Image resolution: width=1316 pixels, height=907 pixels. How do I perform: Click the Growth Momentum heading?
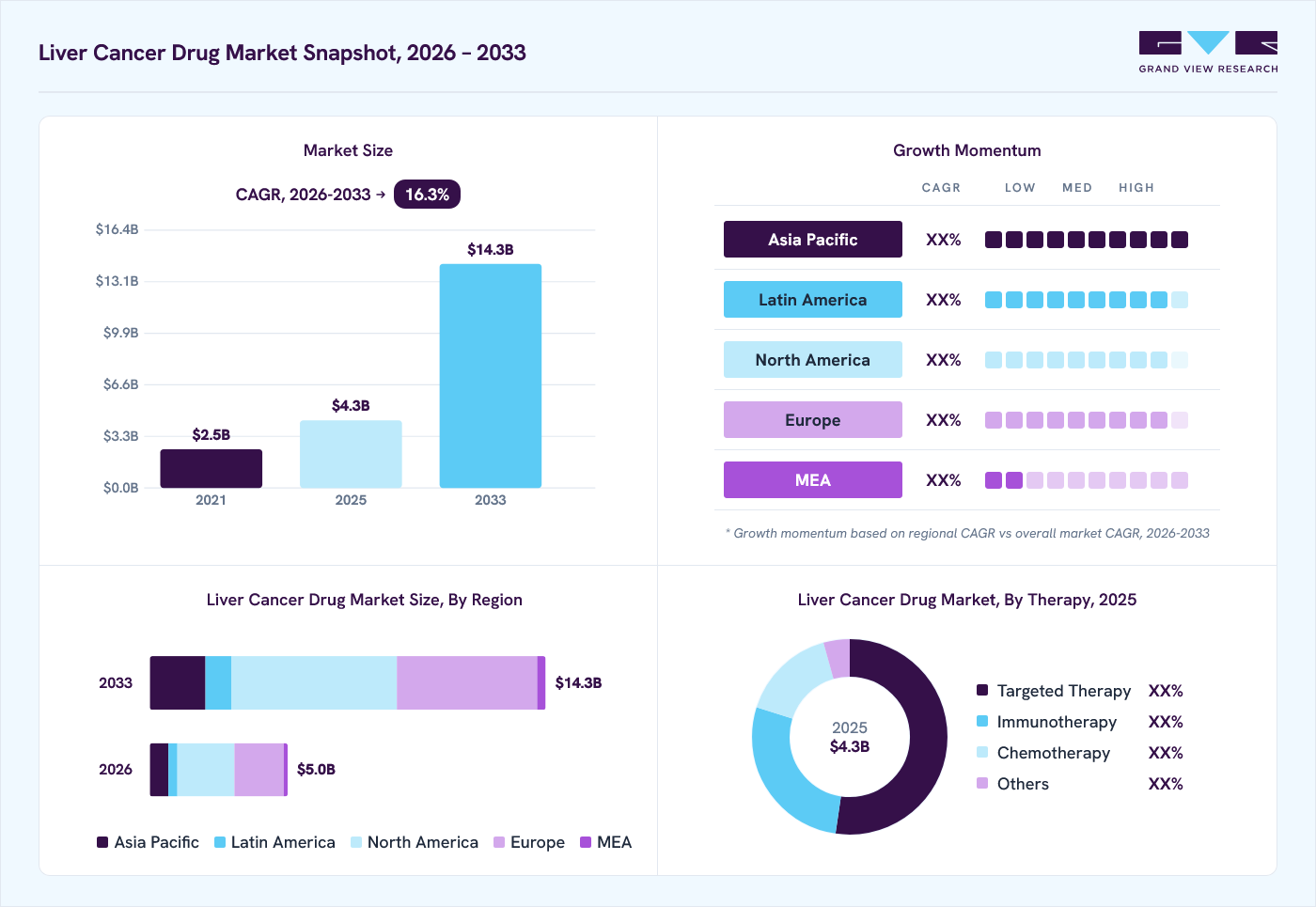pos(967,150)
